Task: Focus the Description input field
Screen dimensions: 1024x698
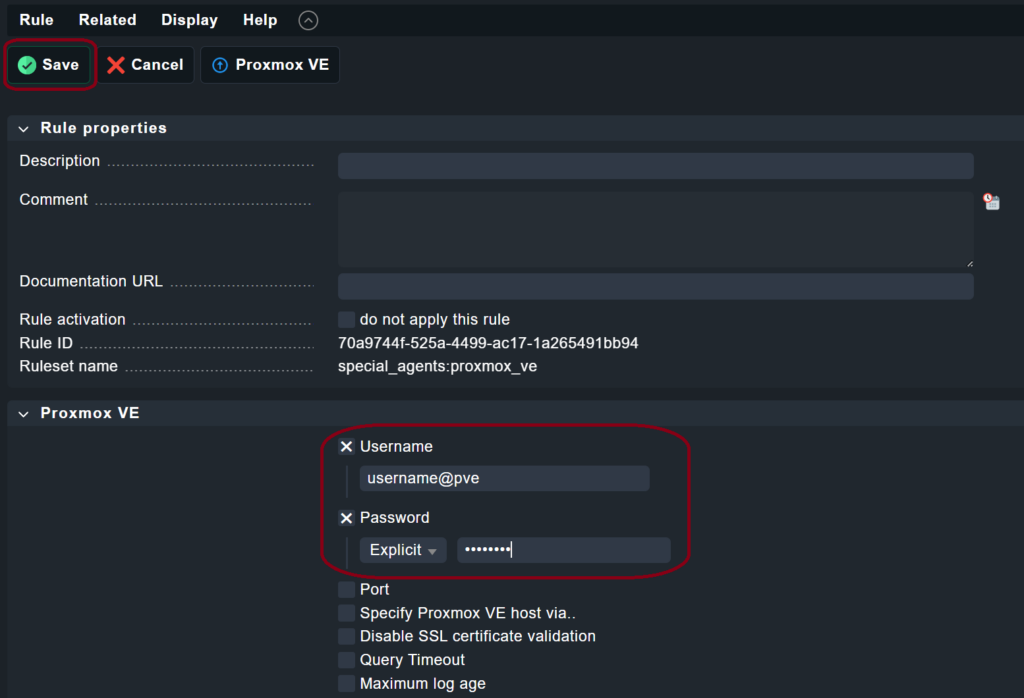Action: click(656, 166)
